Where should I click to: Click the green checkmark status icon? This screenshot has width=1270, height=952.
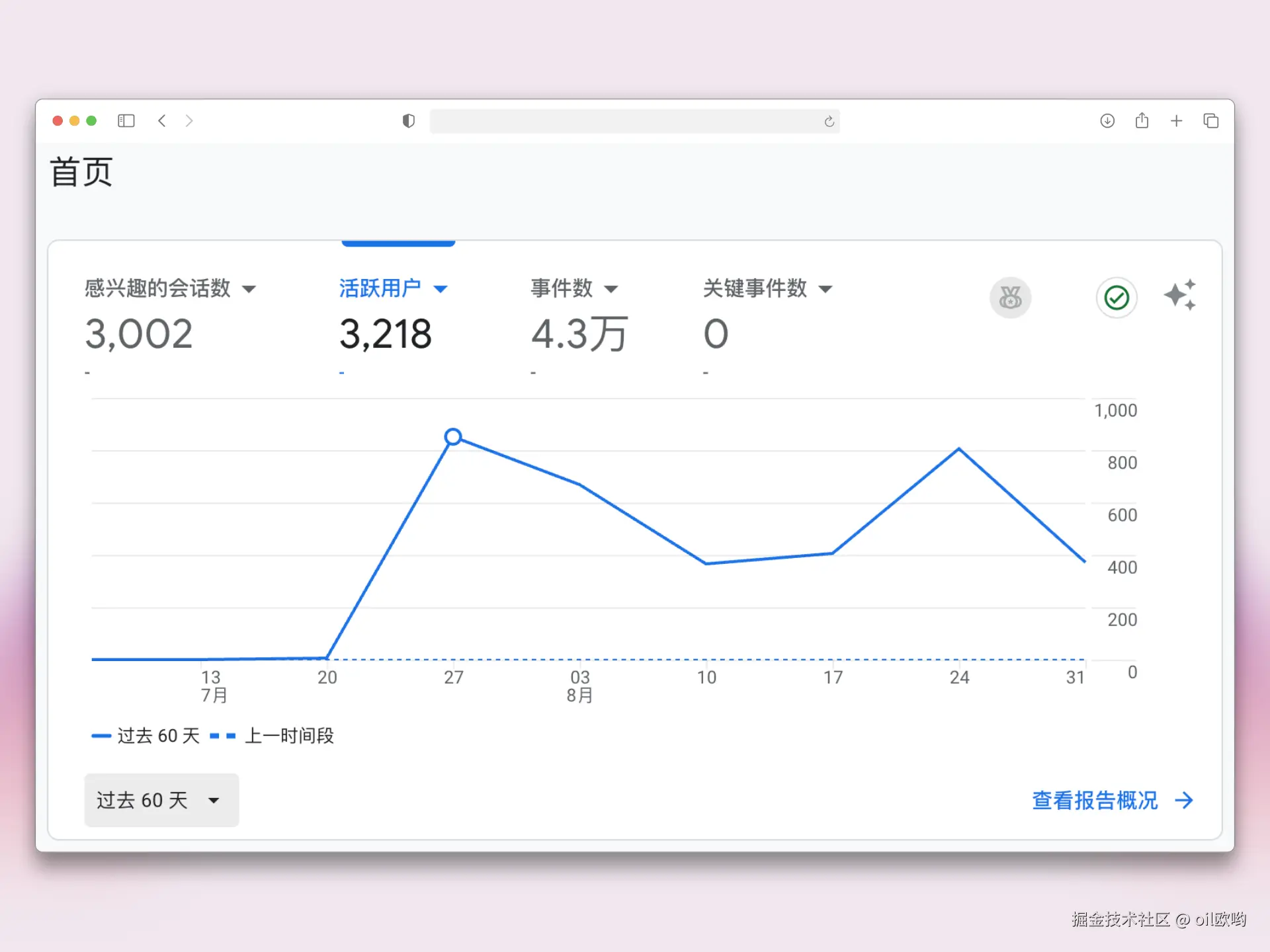click(x=1117, y=297)
